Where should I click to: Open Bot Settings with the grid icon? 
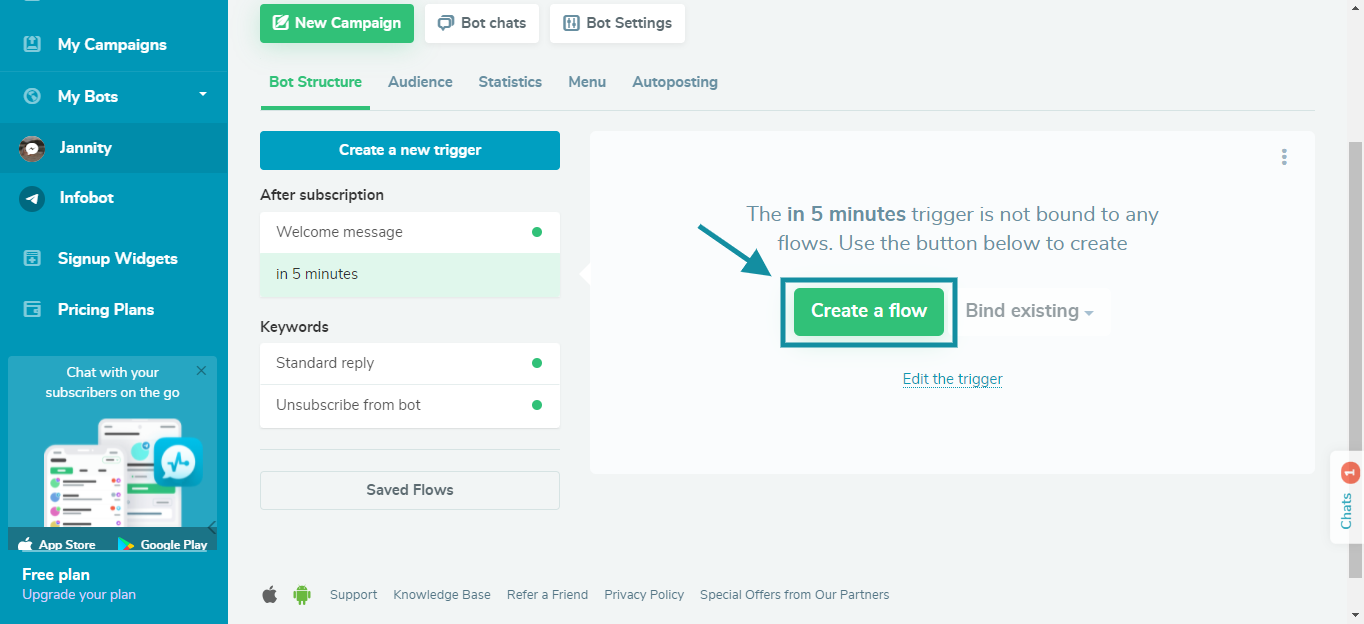click(x=571, y=23)
